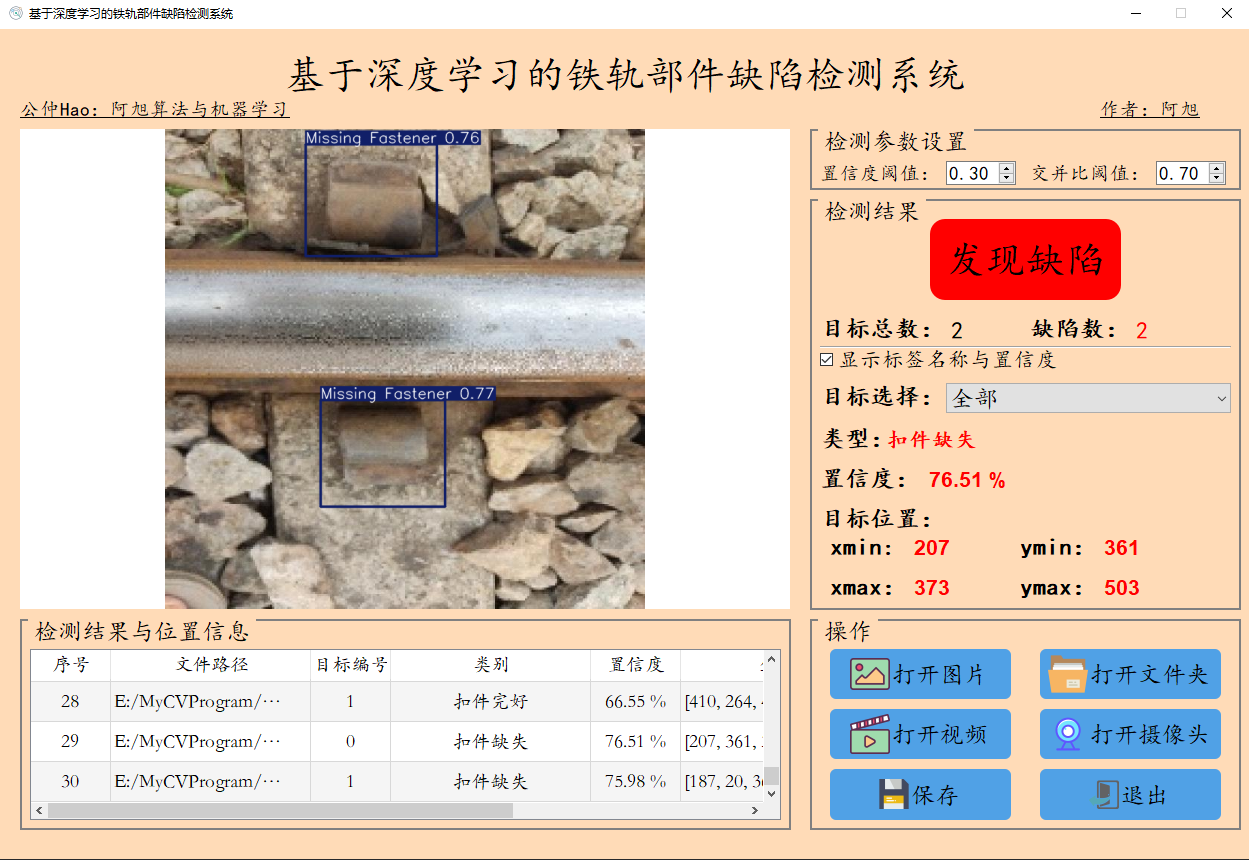Click the 置信度阈值 input field showing 0.30
The width and height of the screenshot is (1249, 860).
click(x=972, y=173)
